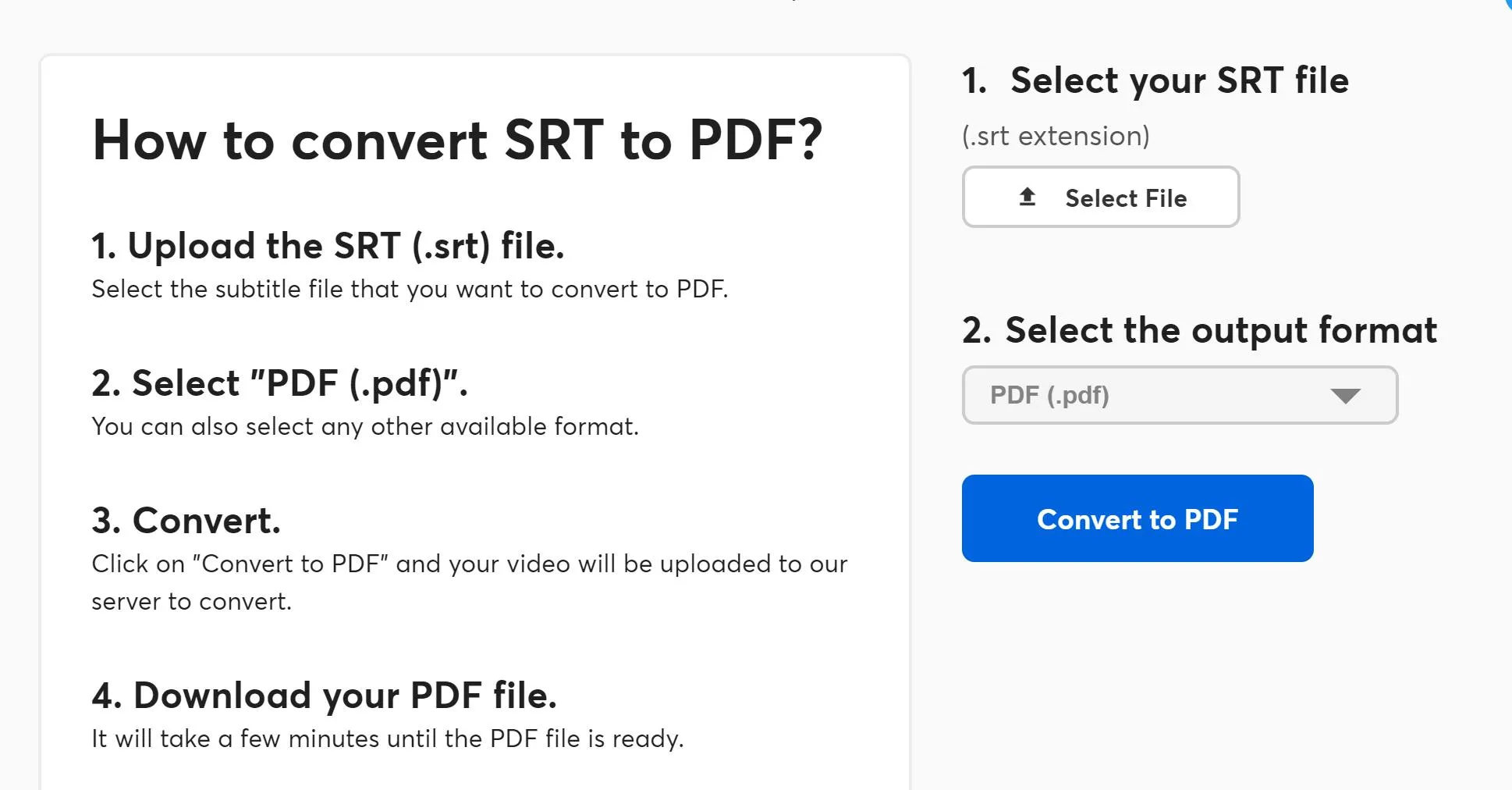Click step '4. Download your PDF file.' heading
The image size is (1512, 790).
tap(325, 695)
